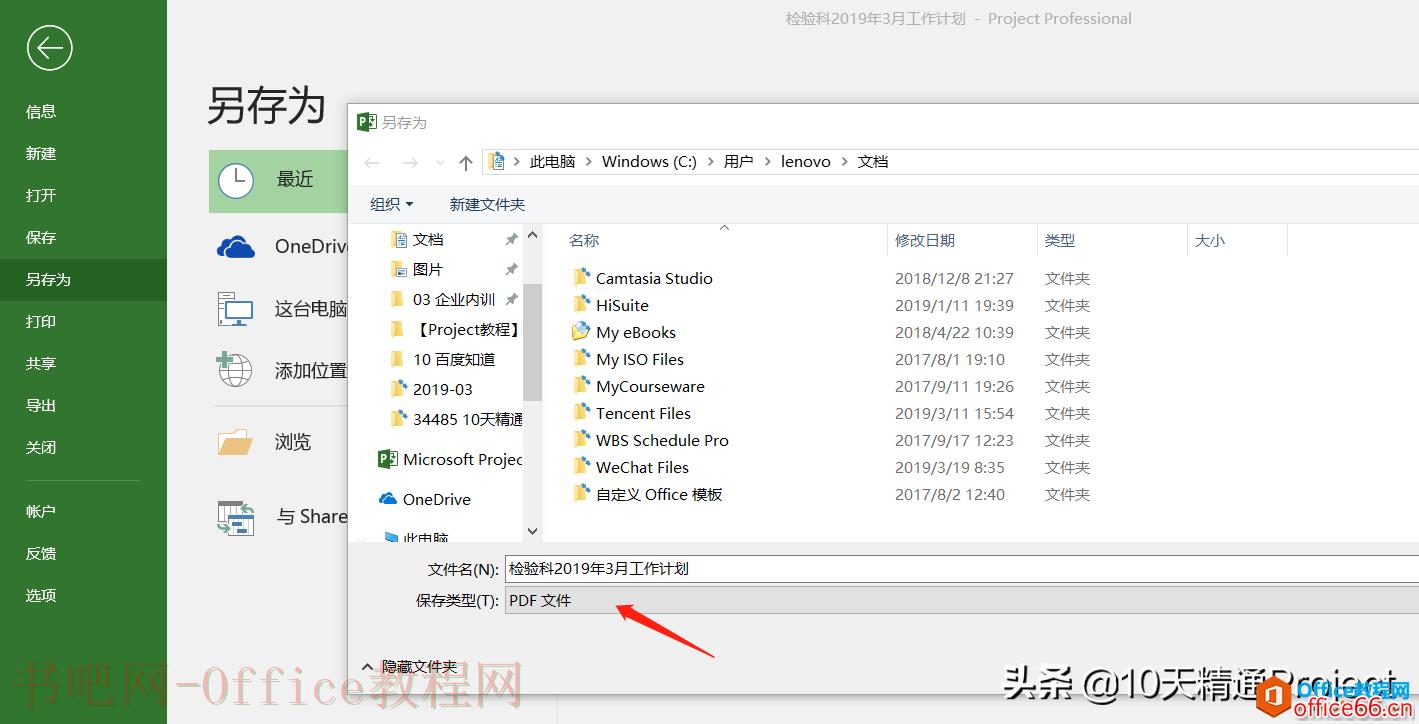This screenshot has width=1419, height=724.
Task: Select the MyCourseware folder
Action: (650, 386)
